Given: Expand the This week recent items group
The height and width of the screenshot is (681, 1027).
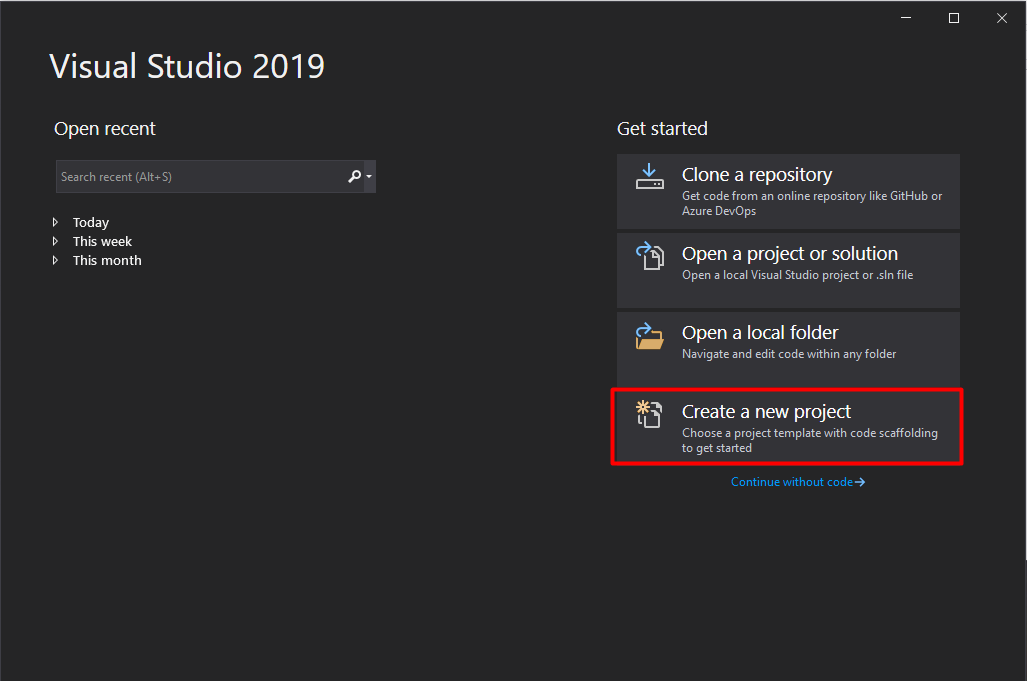Looking at the screenshot, I should (x=56, y=241).
